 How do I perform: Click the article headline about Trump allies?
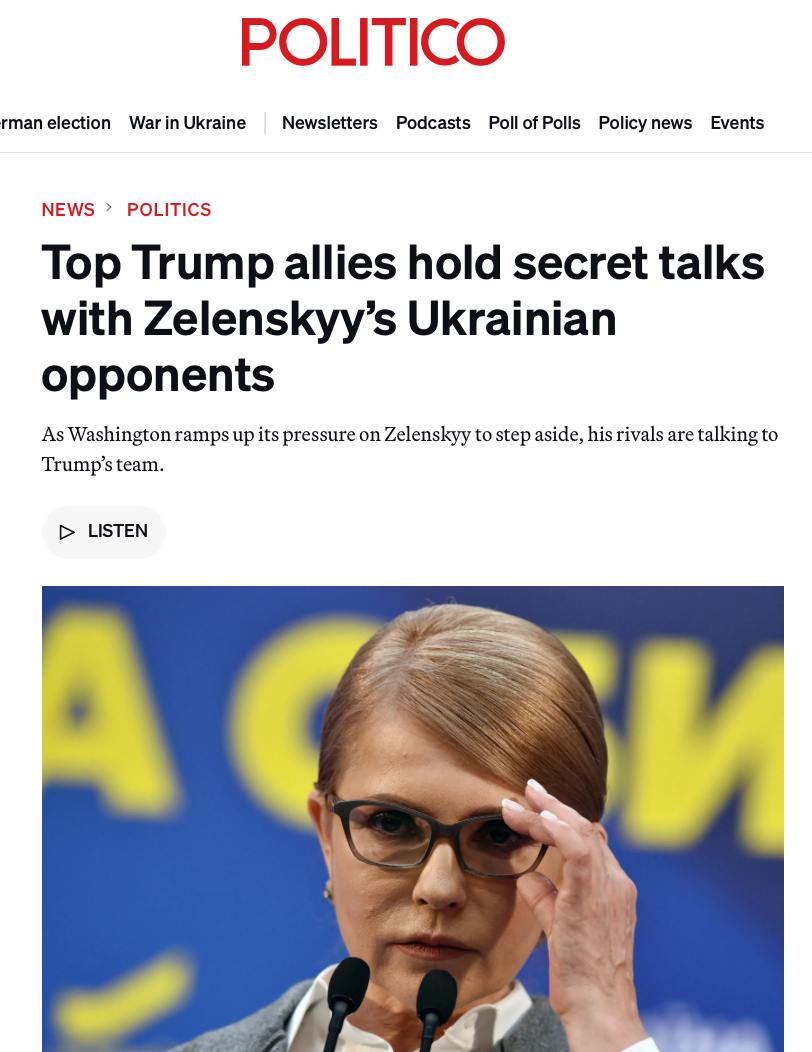403,319
